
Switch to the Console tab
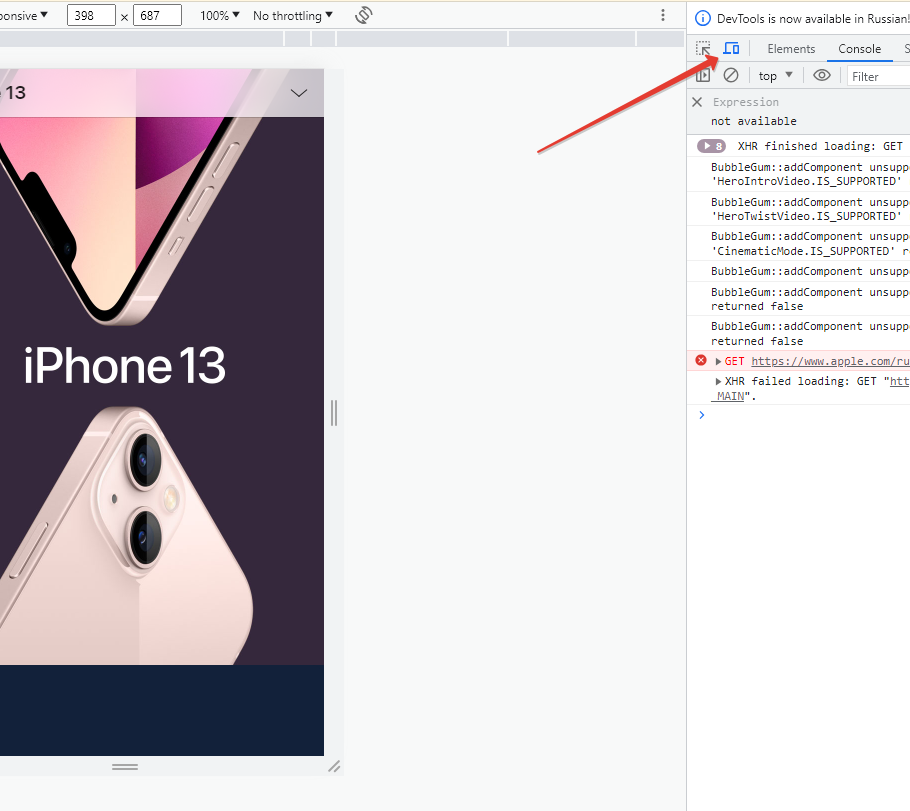pyautogui.click(x=859, y=49)
